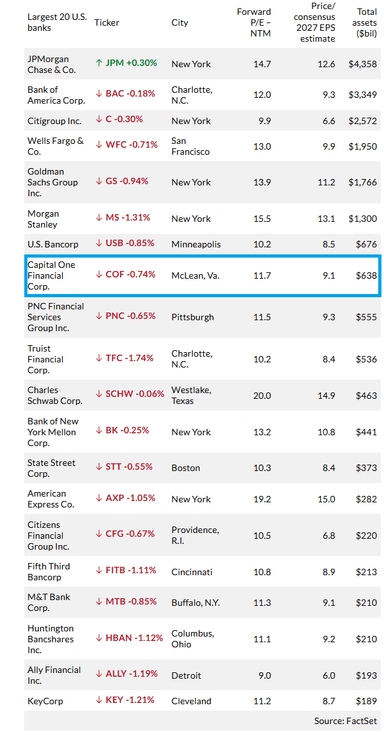
Task: Click the FITB -1.11% ticker
Action: pos(126,570)
